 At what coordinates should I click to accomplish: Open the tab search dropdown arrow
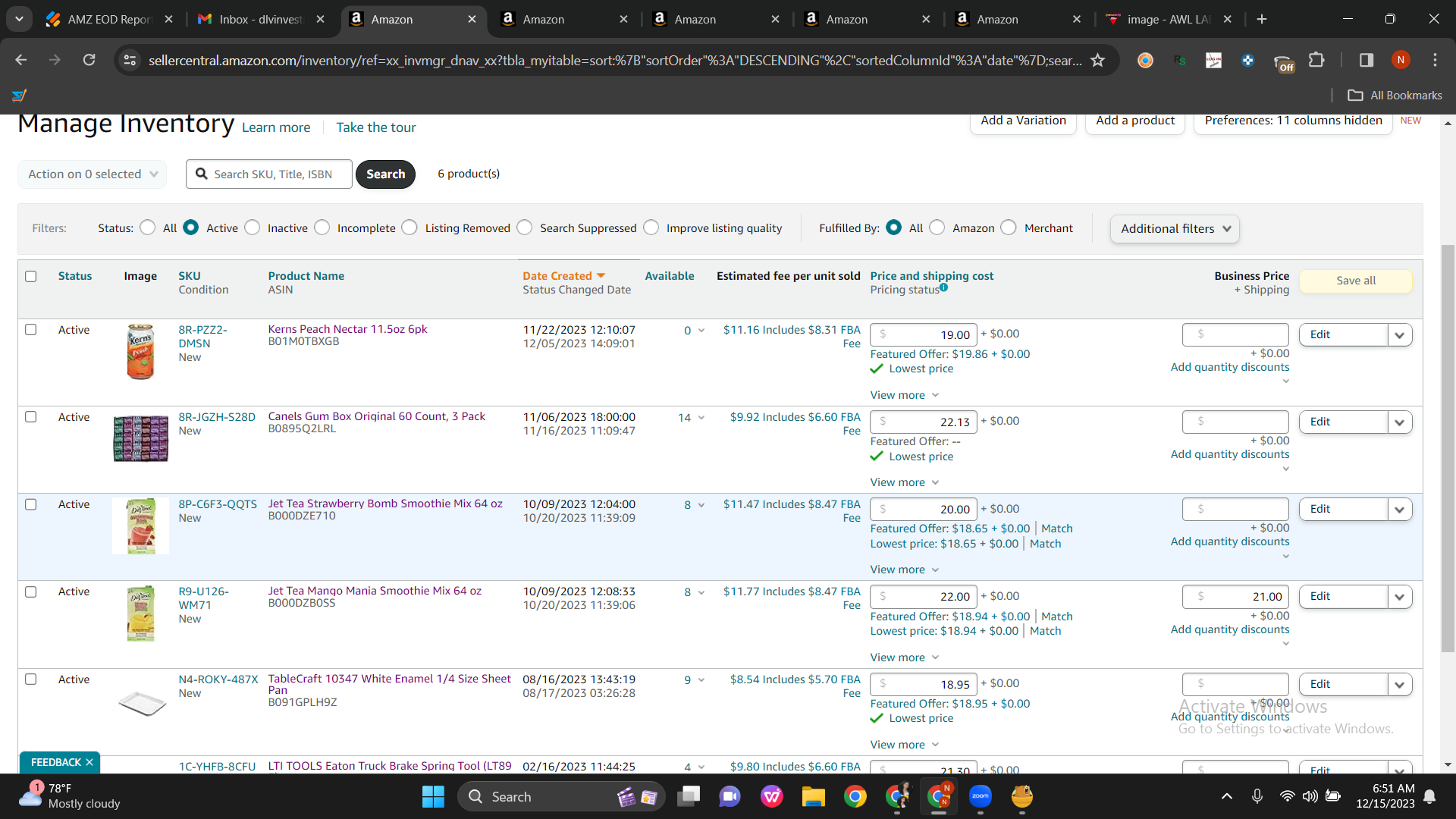(19, 19)
